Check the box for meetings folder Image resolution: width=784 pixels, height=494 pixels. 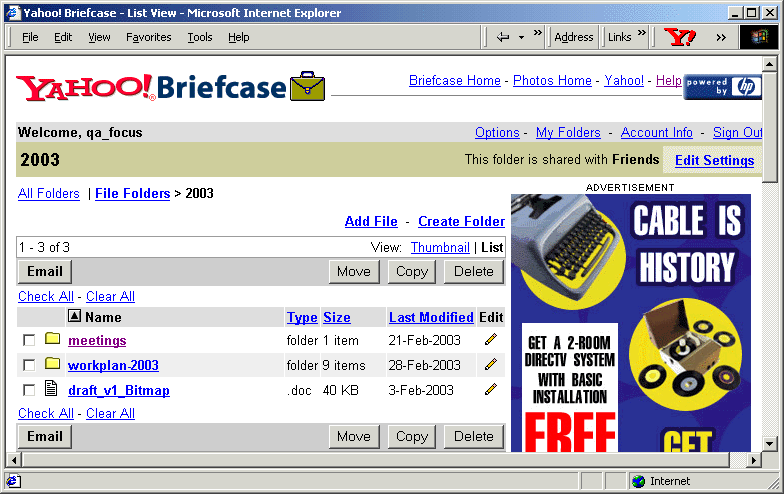tap(29, 340)
